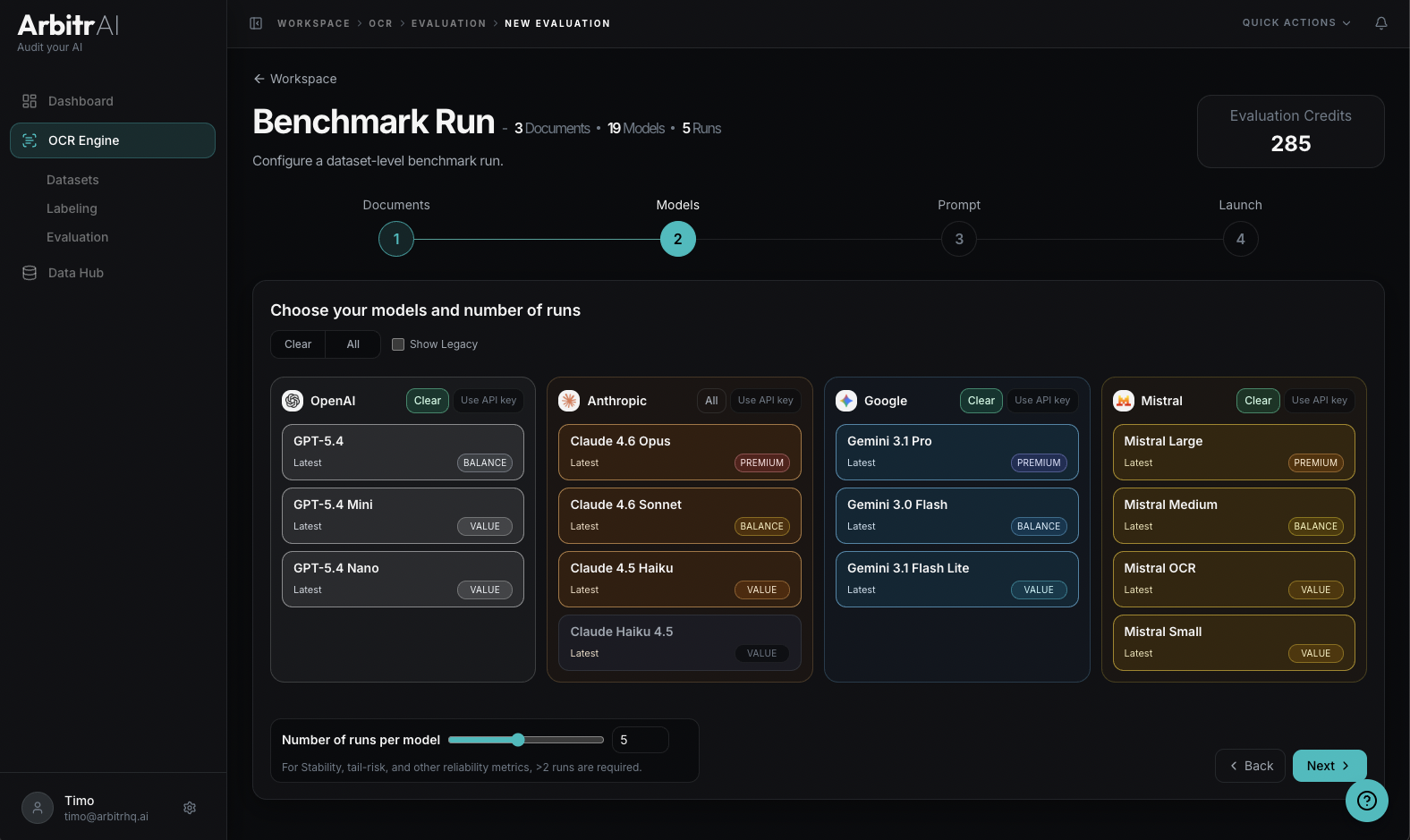The width and height of the screenshot is (1410, 840).
Task: Enable the Show Legacy checkbox
Action: [398, 344]
